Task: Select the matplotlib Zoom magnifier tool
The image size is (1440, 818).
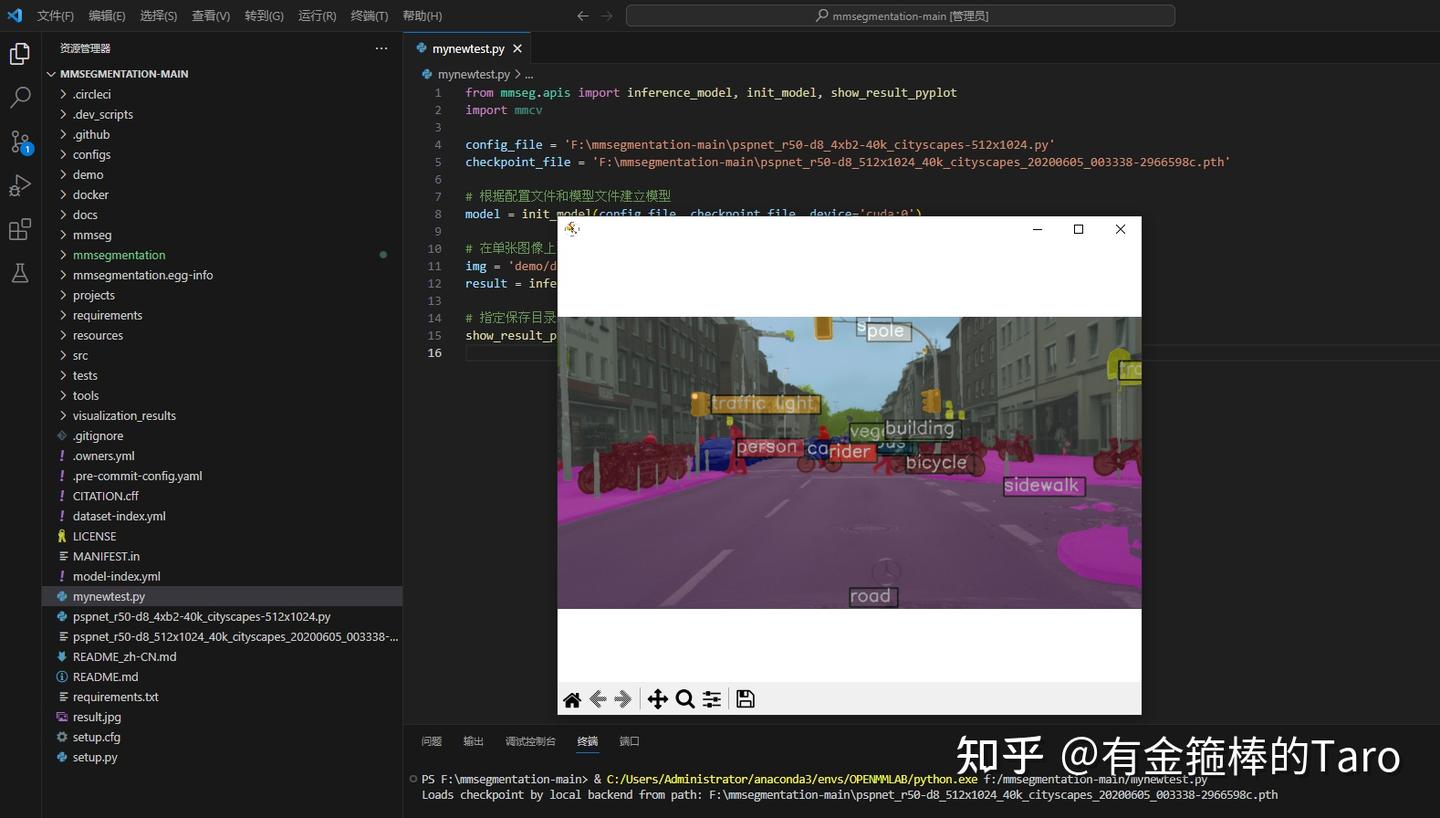Action: pos(685,699)
